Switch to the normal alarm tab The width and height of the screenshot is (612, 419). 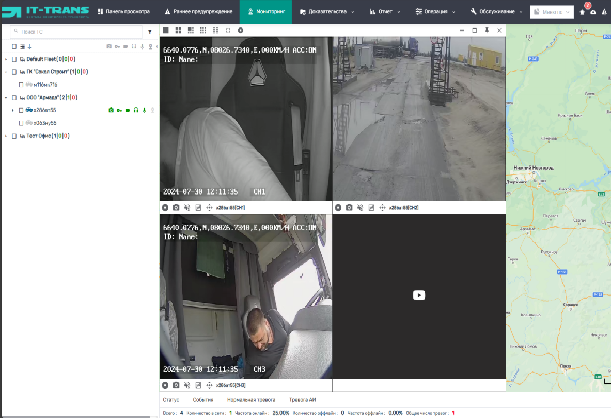coord(251,400)
